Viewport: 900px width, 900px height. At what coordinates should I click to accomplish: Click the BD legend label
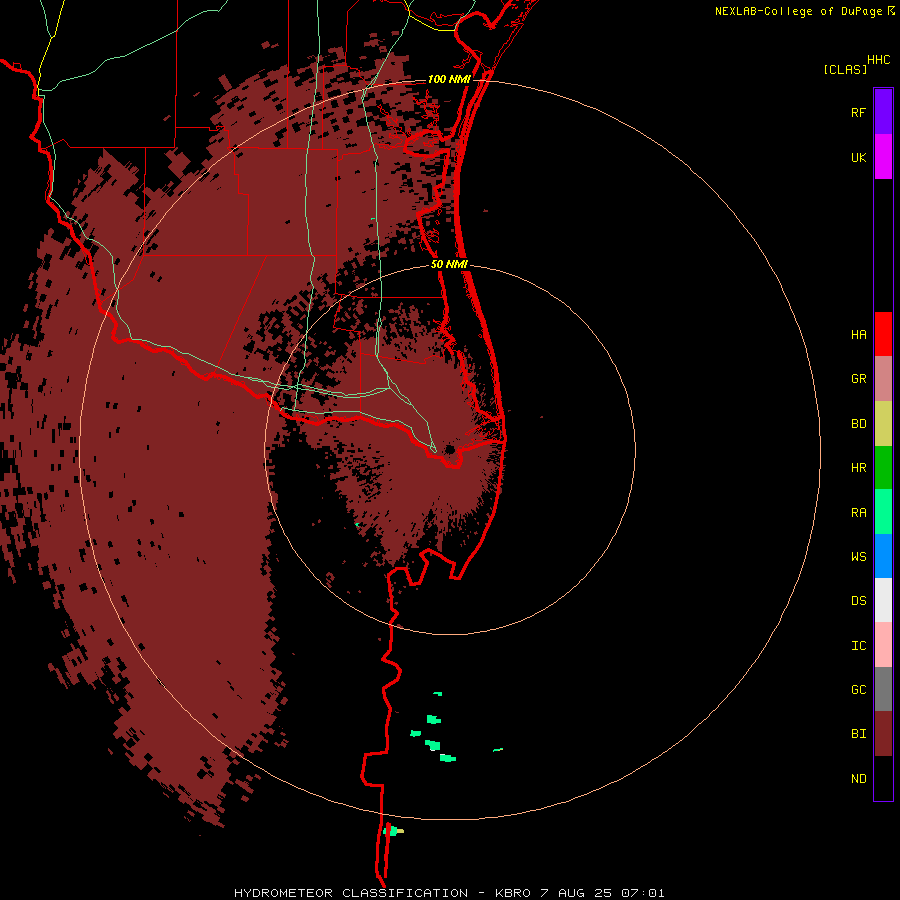pyautogui.click(x=859, y=424)
